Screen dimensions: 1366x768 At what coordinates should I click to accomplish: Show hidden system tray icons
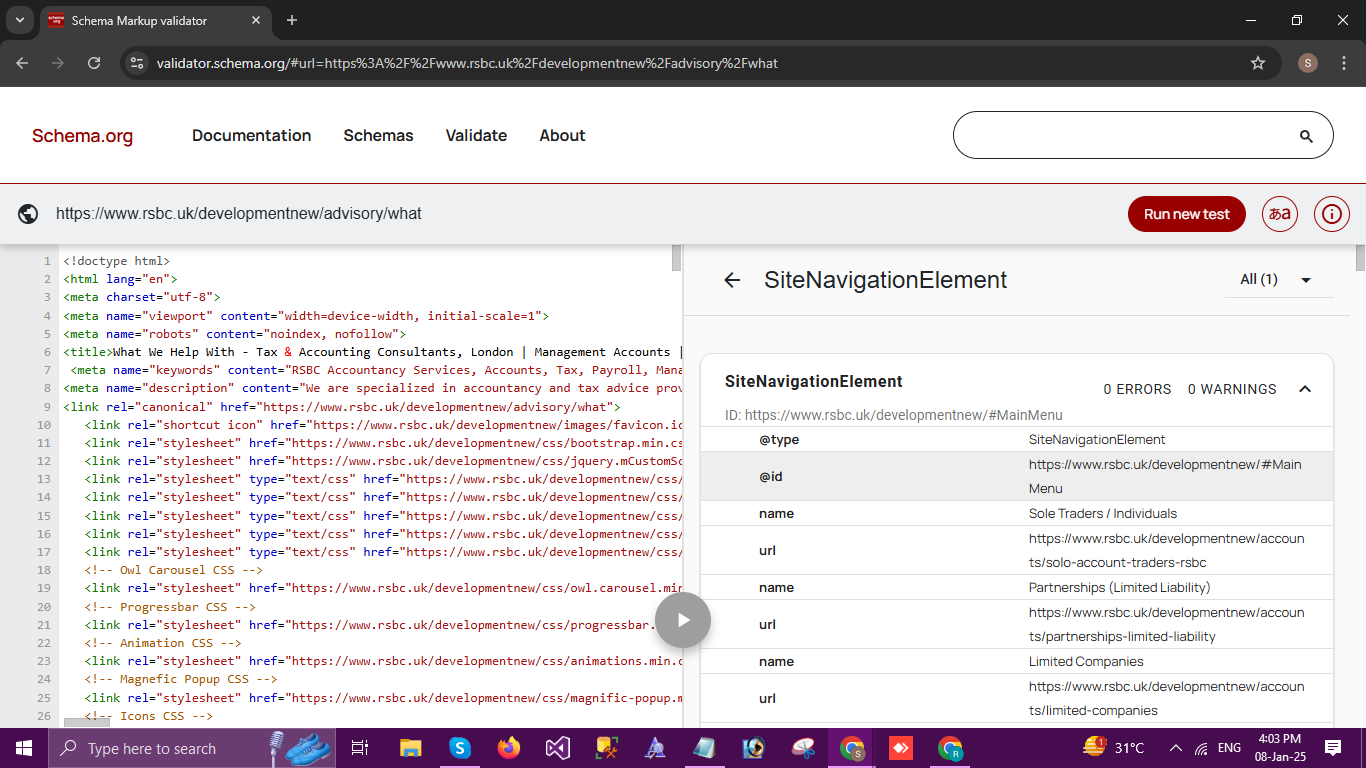1176,748
